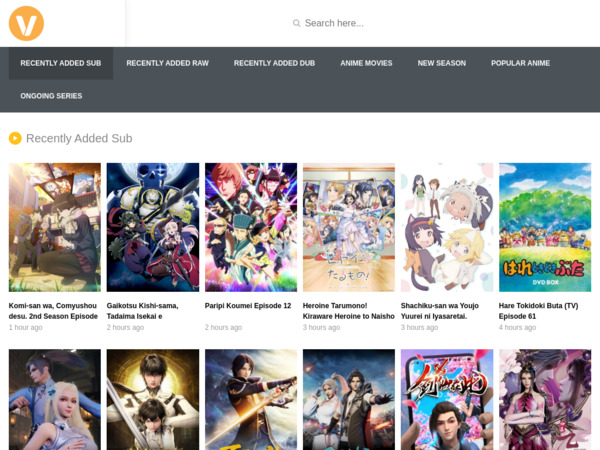This screenshot has width=600, height=450.
Task: Open second-row poster with pink cherry blossom woman
Action: pos(545,399)
